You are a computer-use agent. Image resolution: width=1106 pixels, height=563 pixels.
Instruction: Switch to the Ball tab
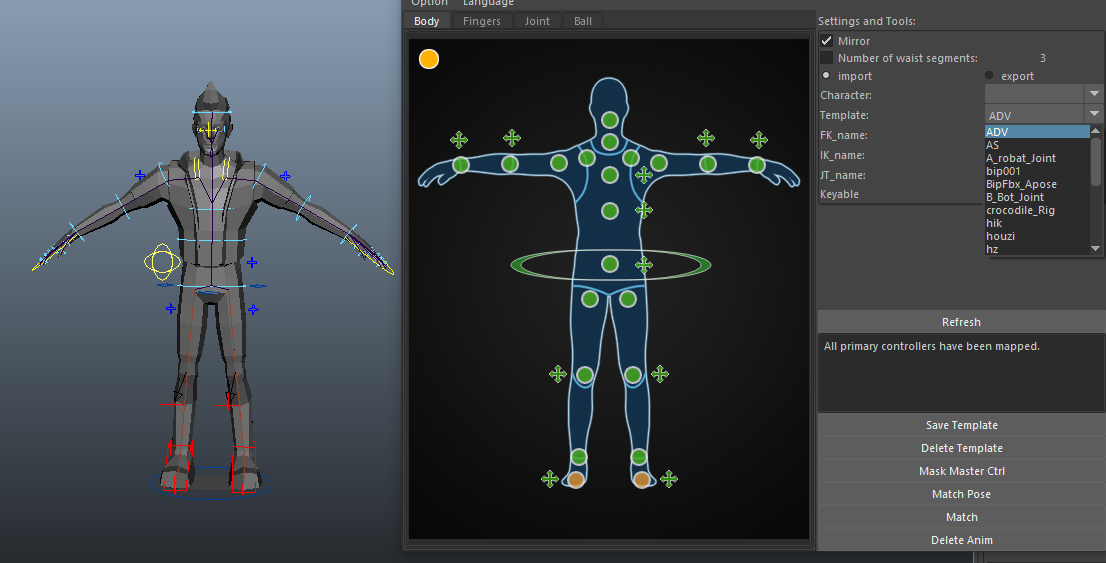pyautogui.click(x=583, y=21)
